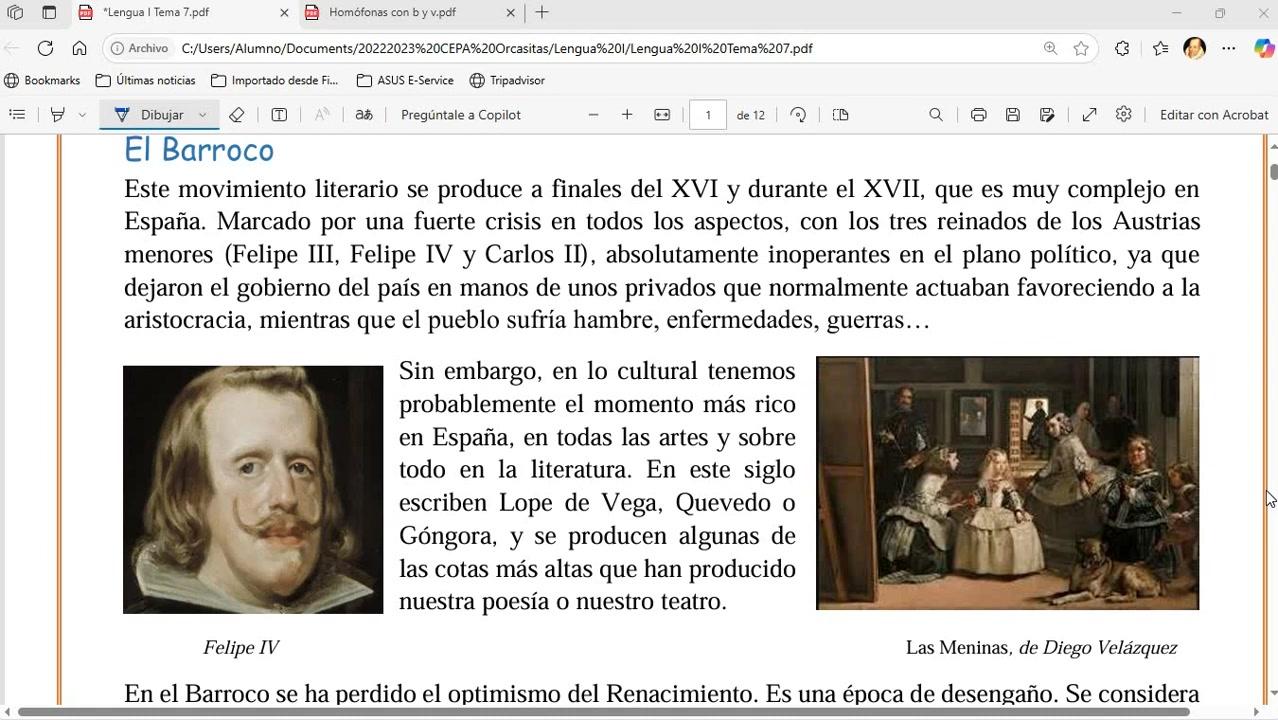Open the PDF table of contents sidebar
This screenshot has width=1278, height=720.
pos(17,115)
